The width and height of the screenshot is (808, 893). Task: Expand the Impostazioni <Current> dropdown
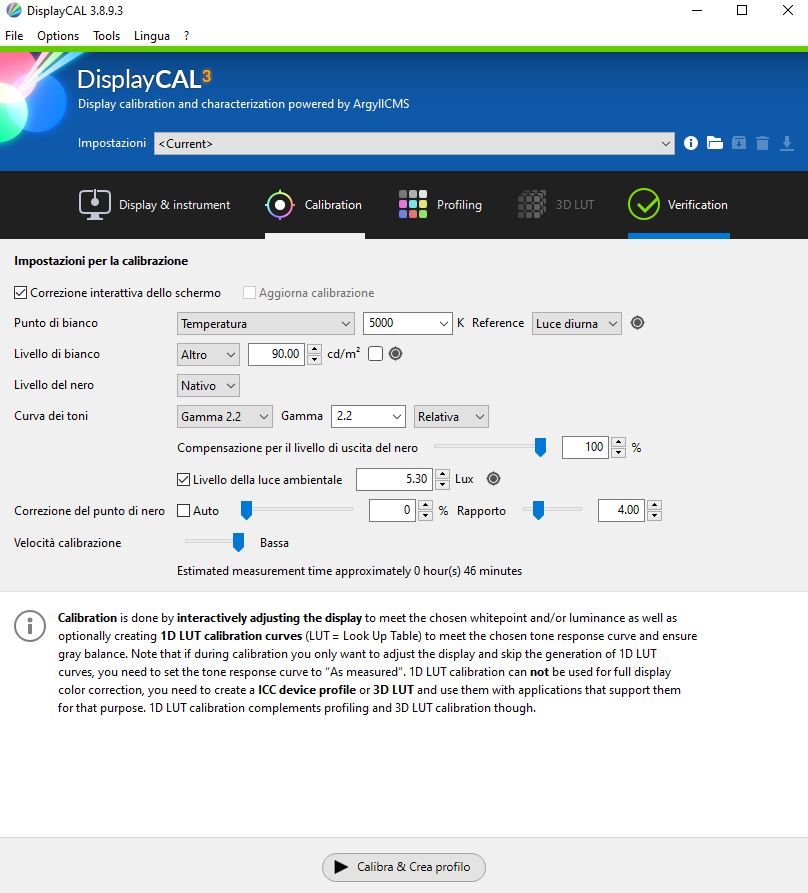(x=414, y=144)
